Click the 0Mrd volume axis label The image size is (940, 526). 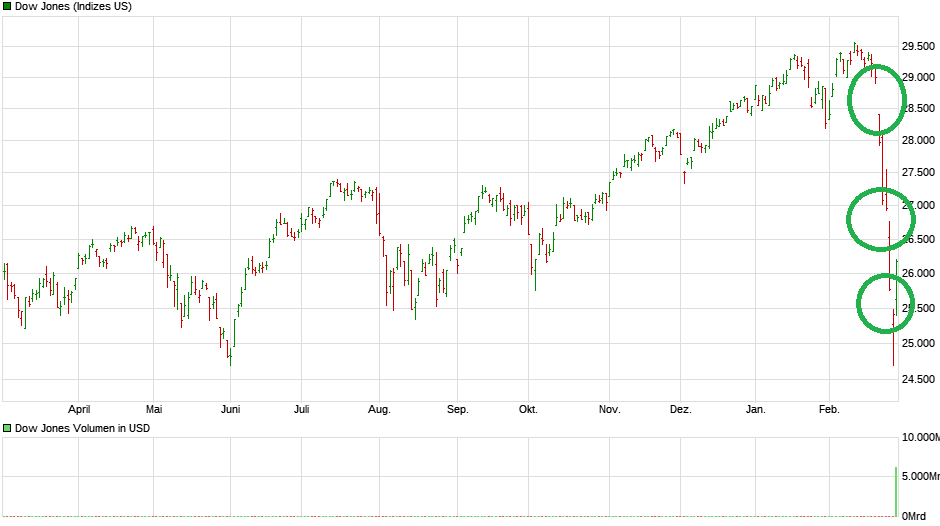coord(915,516)
